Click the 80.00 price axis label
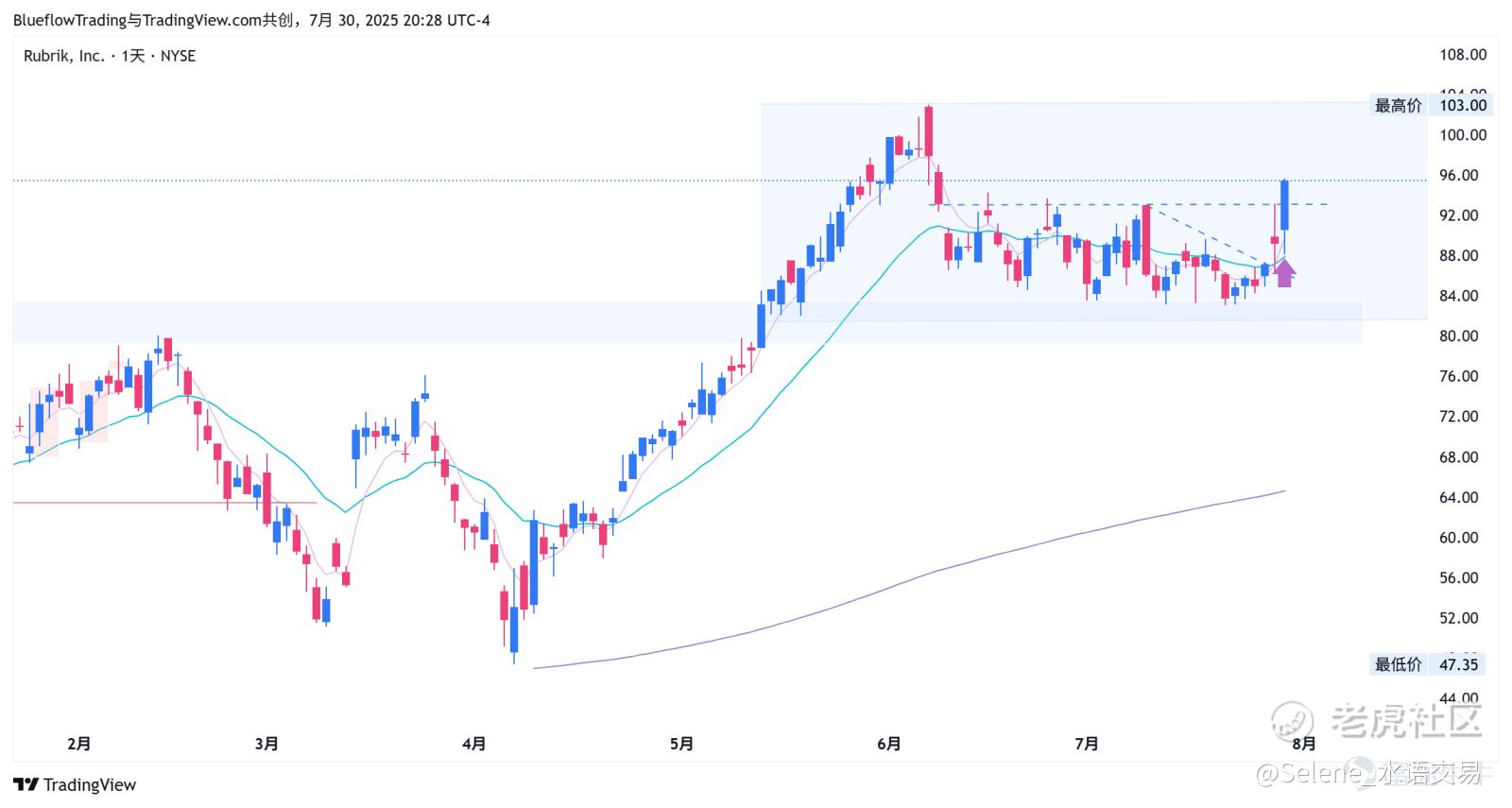The width and height of the screenshot is (1512, 808). (1459, 335)
